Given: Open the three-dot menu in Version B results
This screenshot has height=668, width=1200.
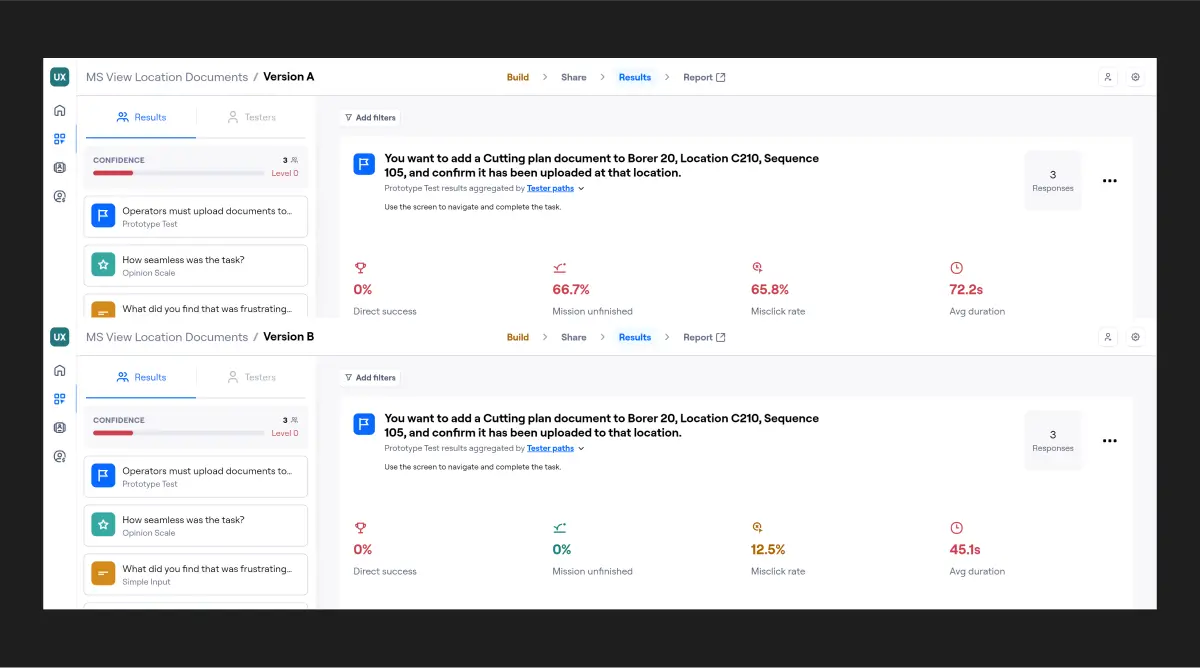Looking at the screenshot, I should [x=1109, y=441].
